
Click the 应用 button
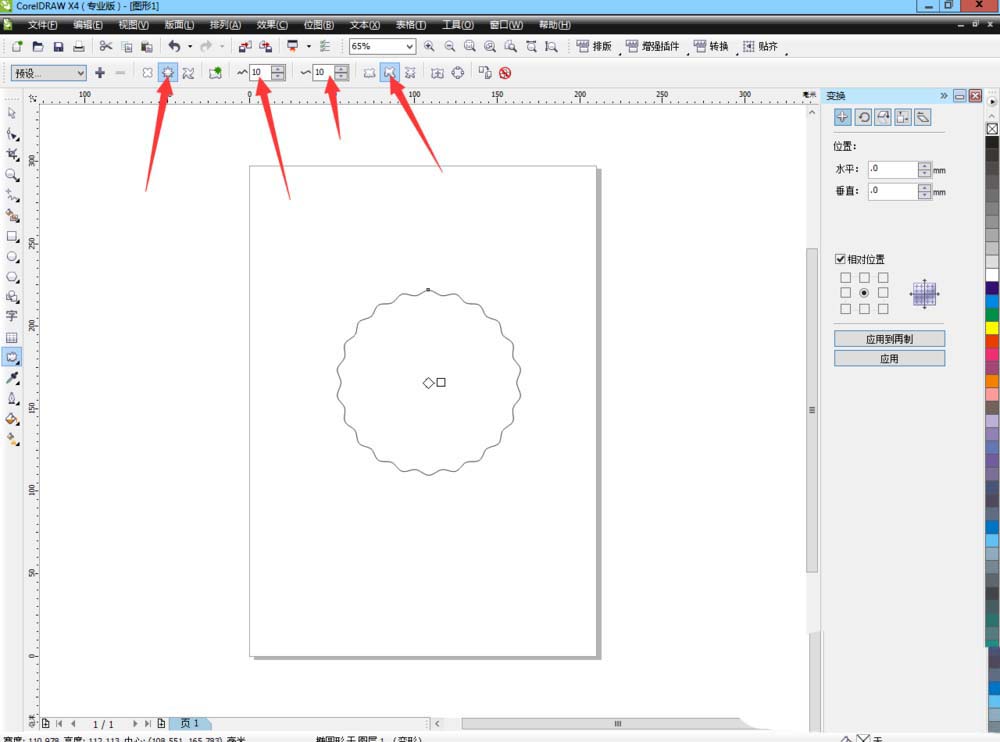point(889,359)
